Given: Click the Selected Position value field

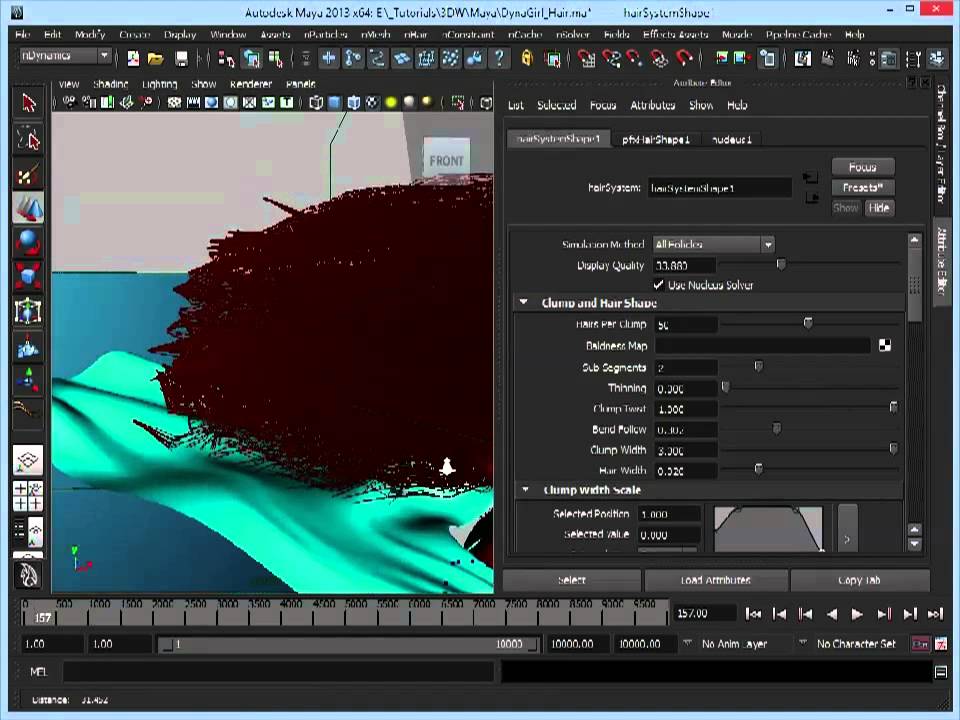Looking at the screenshot, I should point(669,514).
